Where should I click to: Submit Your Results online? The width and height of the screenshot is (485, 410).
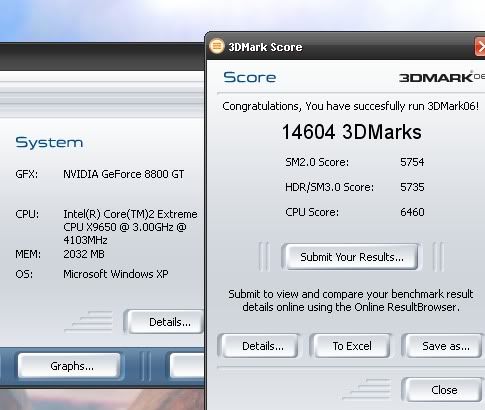[x=352, y=257]
